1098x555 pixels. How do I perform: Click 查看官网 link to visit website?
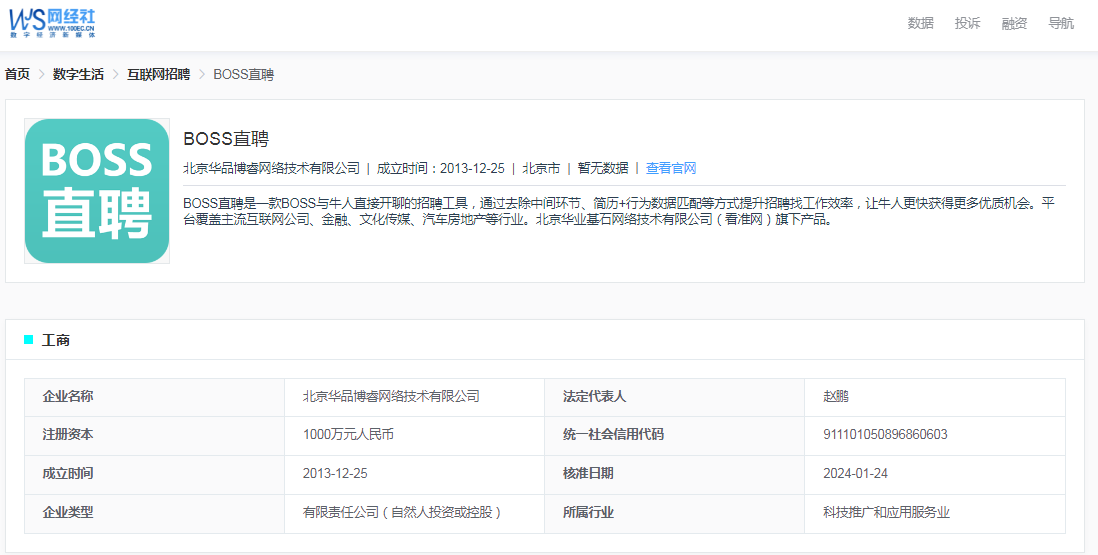(670, 168)
